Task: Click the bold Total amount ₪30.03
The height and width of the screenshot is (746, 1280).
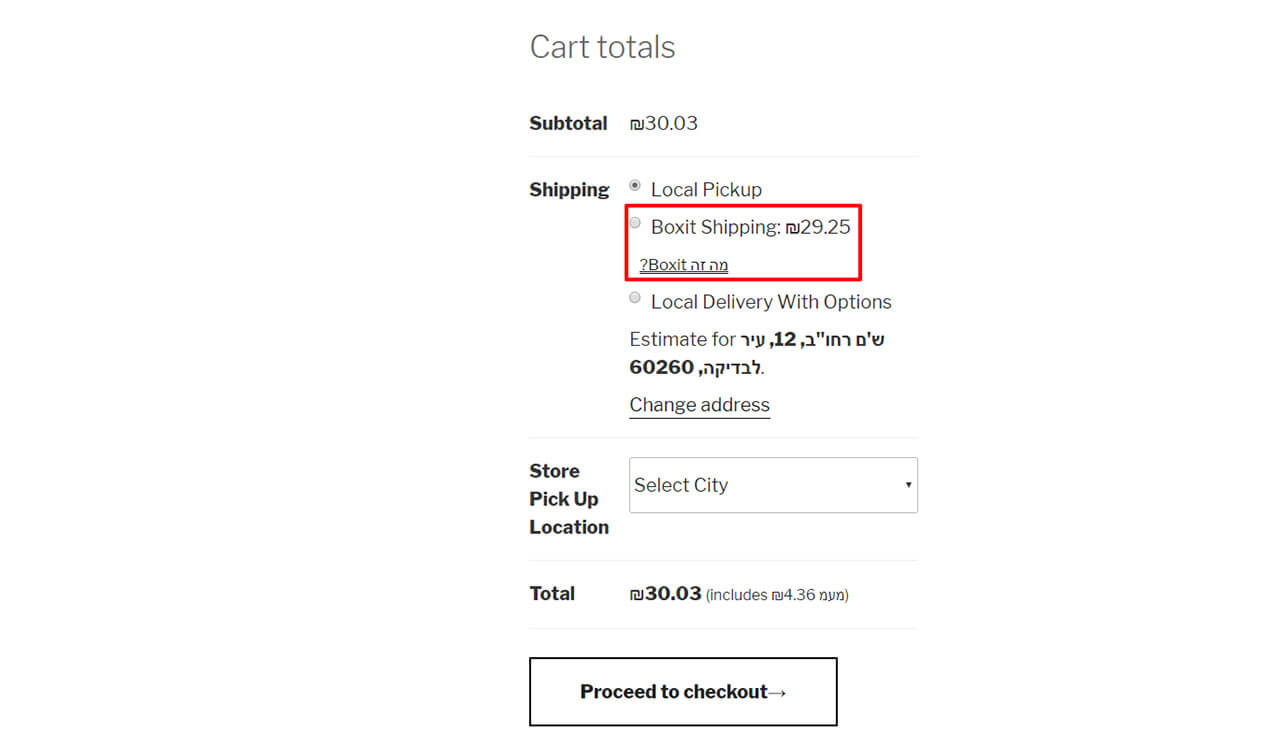Action: pyautogui.click(x=666, y=594)
